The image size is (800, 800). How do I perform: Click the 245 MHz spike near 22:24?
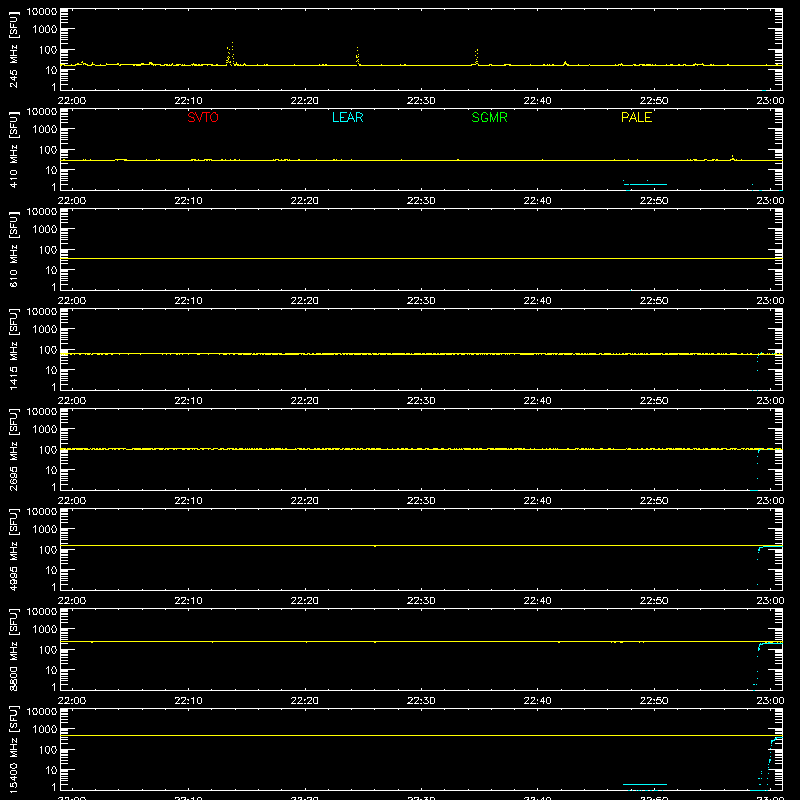click(x=357, y=56)
